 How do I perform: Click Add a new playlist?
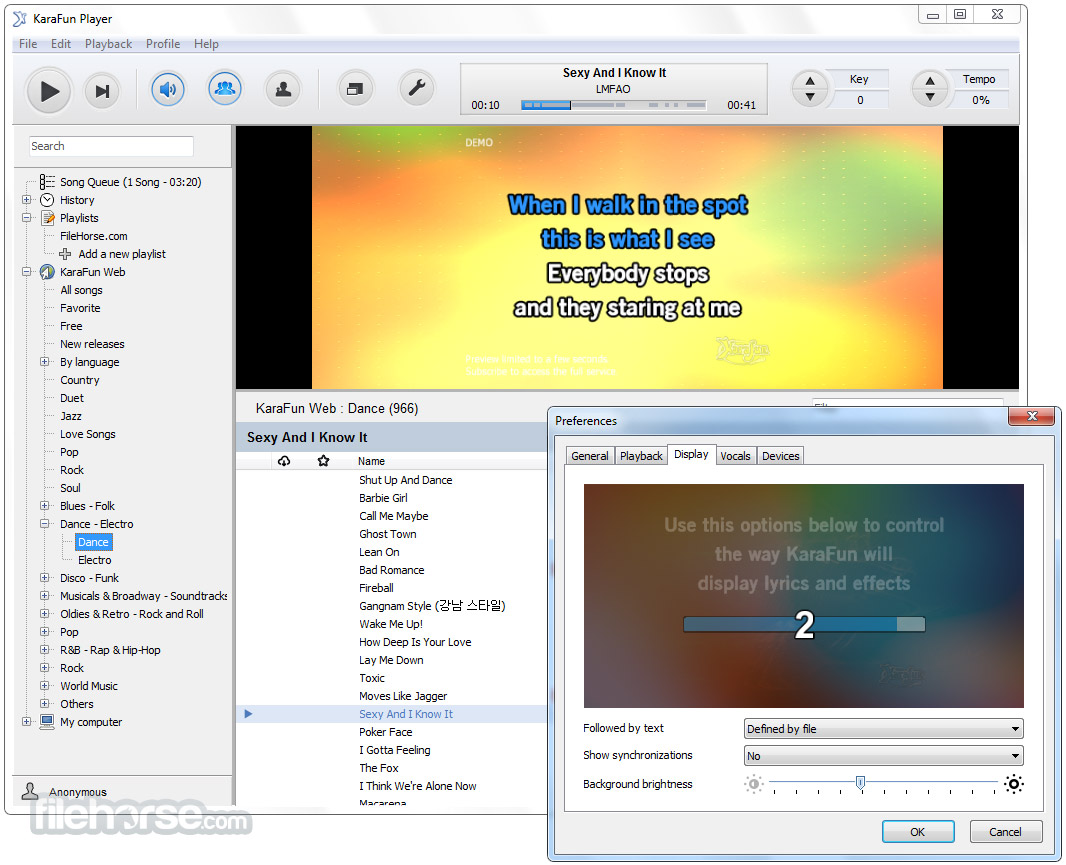[x=122, y=254]
